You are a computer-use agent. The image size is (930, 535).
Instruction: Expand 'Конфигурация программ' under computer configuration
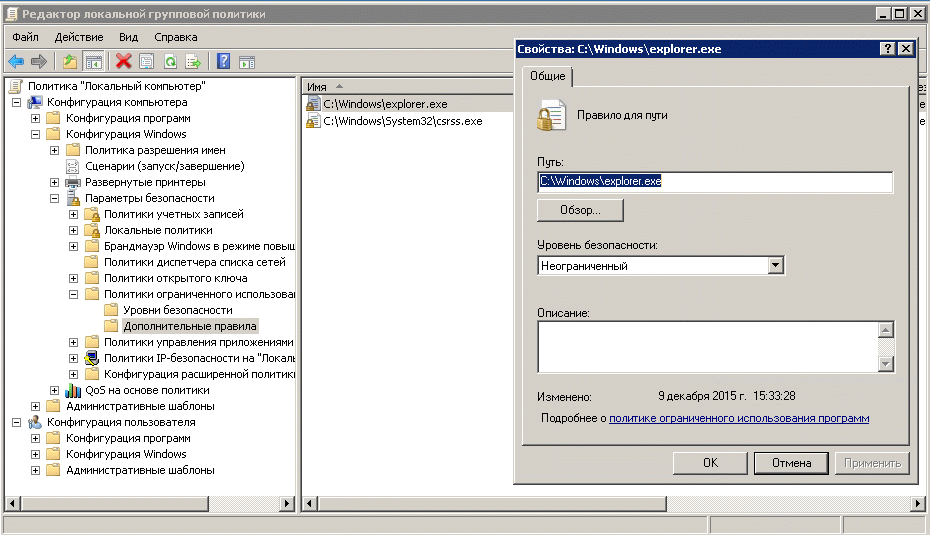pos(36,118)
